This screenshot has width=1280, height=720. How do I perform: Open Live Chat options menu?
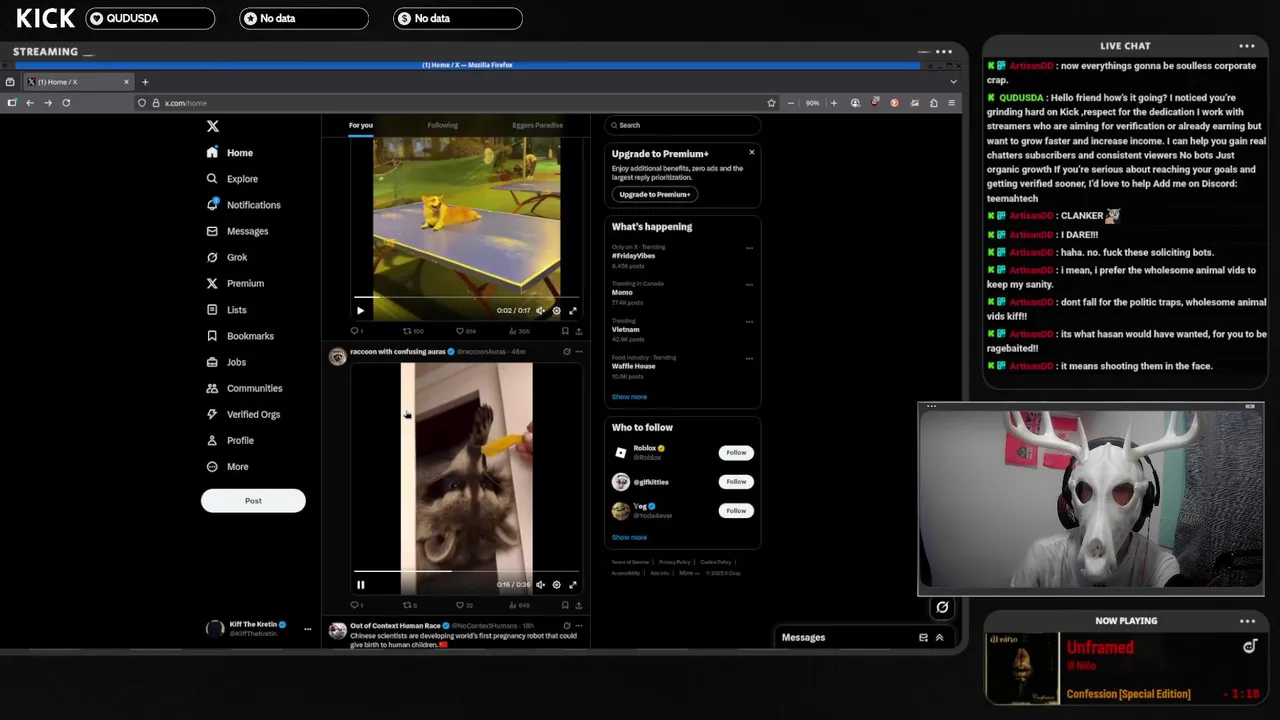[1247, 46]
